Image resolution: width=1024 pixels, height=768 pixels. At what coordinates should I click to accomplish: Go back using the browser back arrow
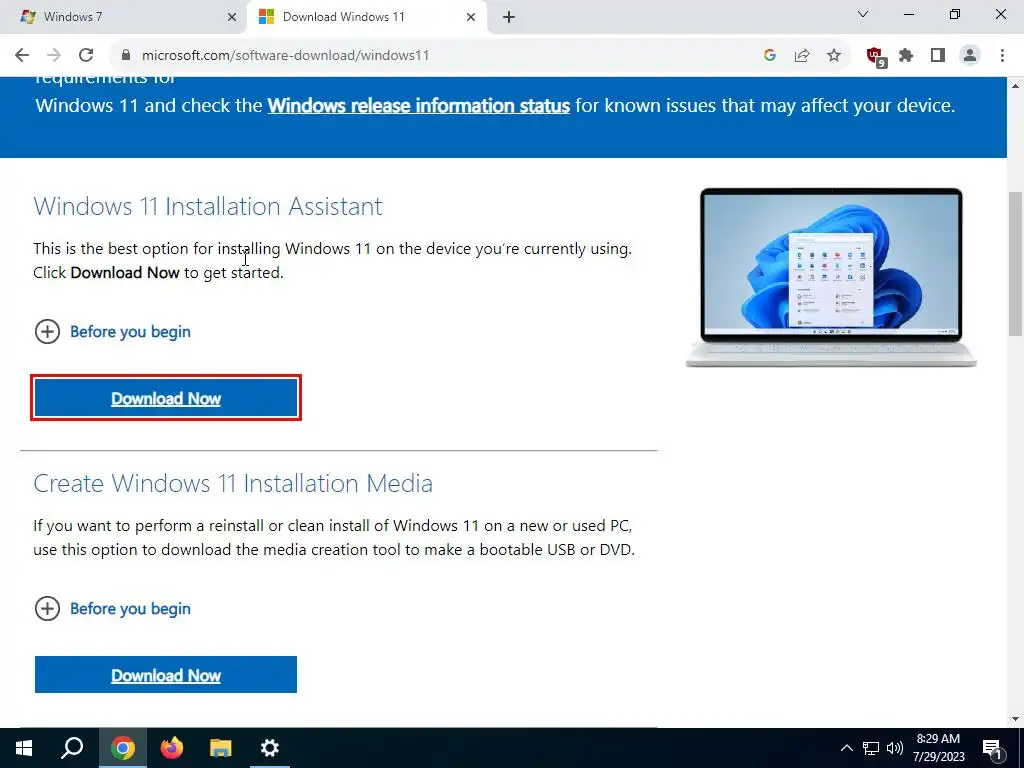[x=22, y=55]
